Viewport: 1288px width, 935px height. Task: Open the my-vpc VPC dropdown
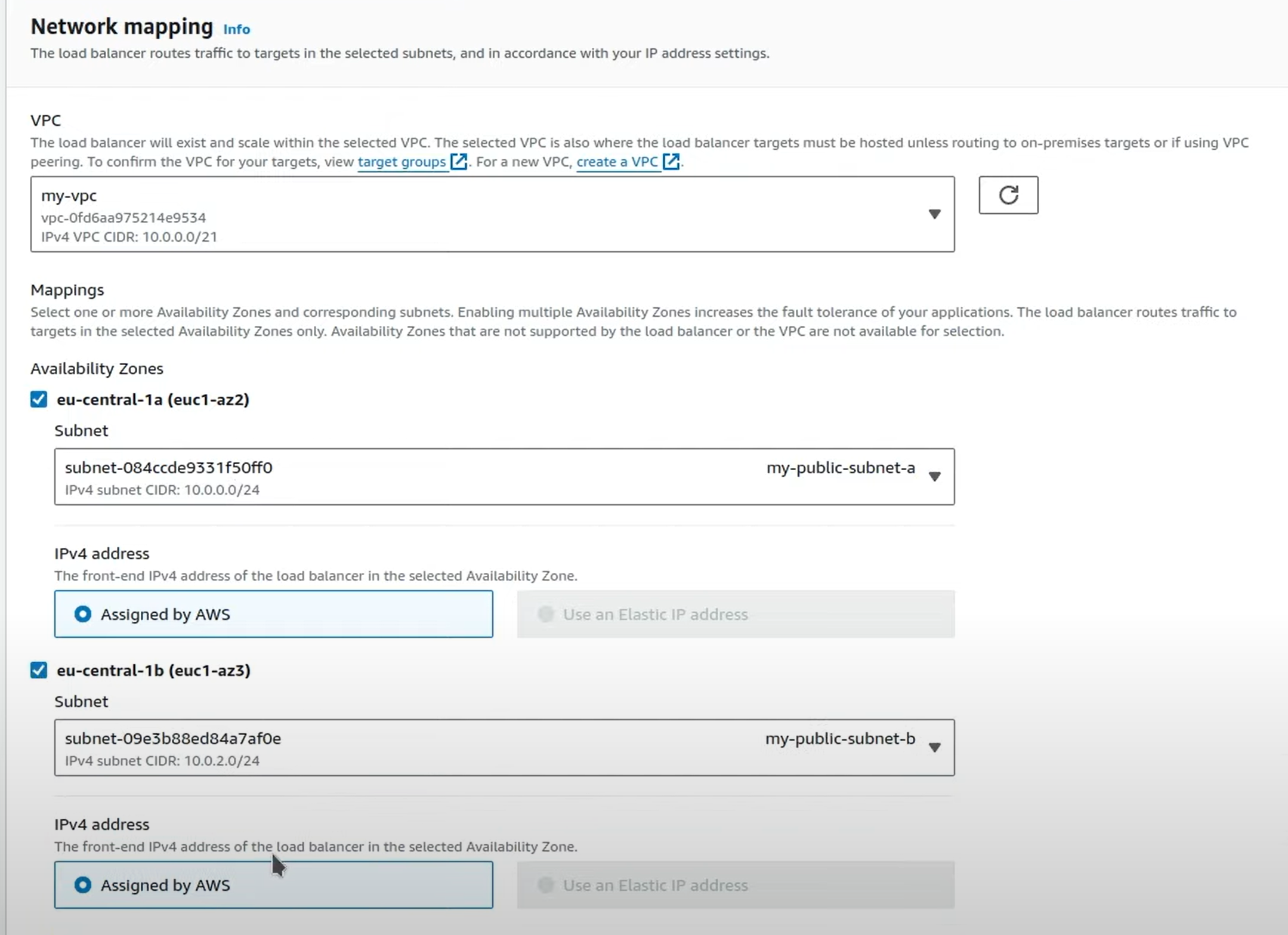tap(477, 214)
